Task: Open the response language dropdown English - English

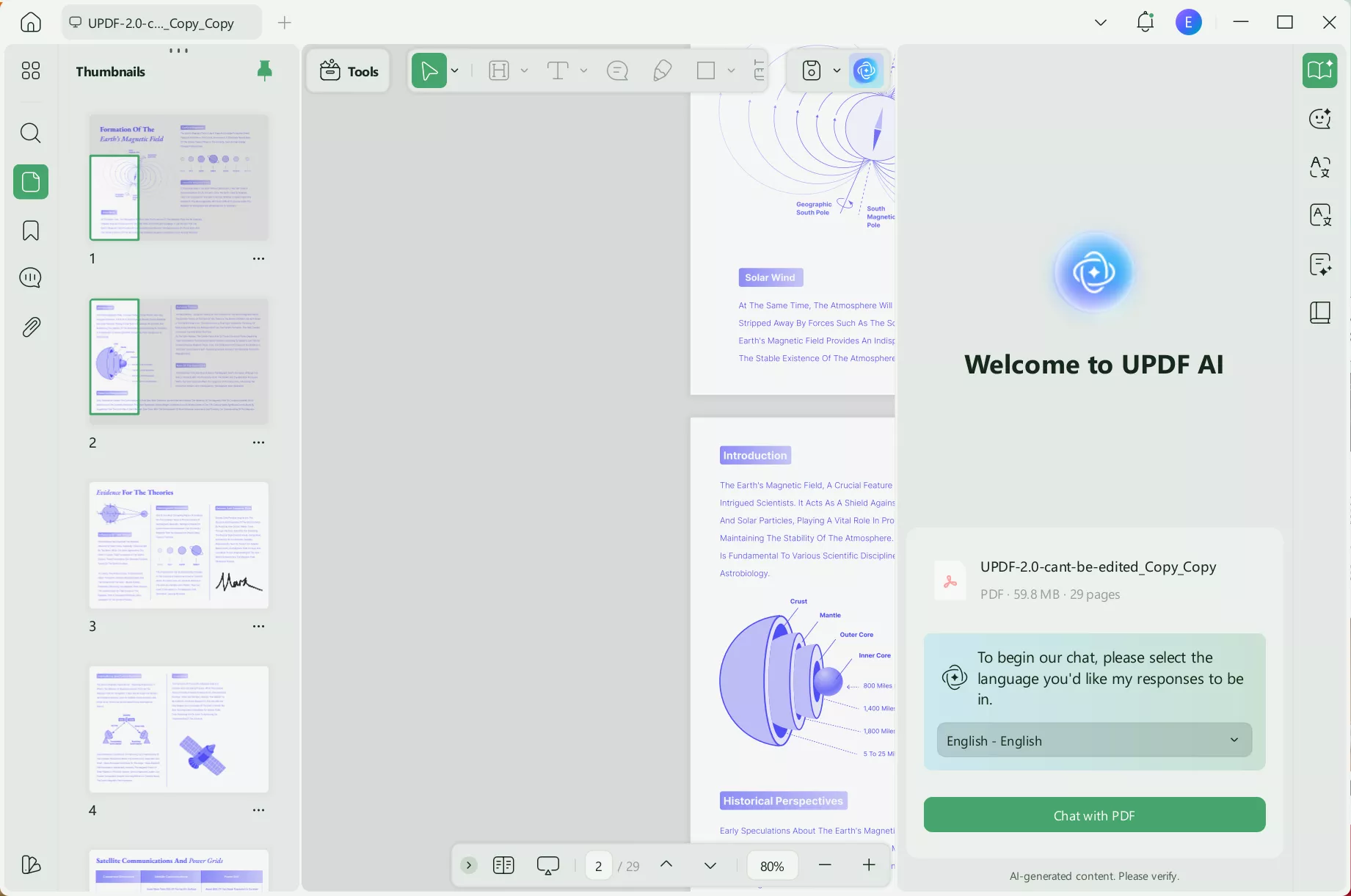Action: click(1094, 740)
